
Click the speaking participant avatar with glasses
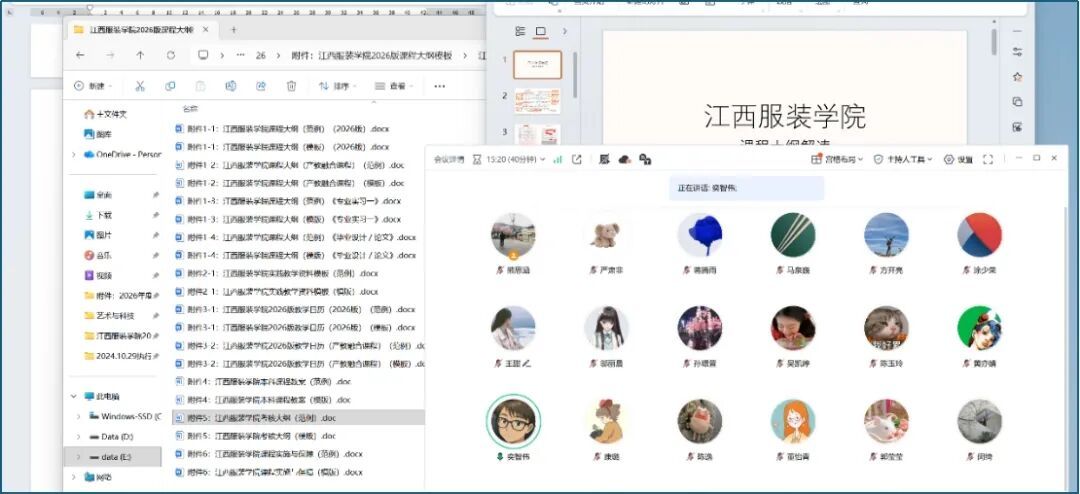tap(513, 421)
